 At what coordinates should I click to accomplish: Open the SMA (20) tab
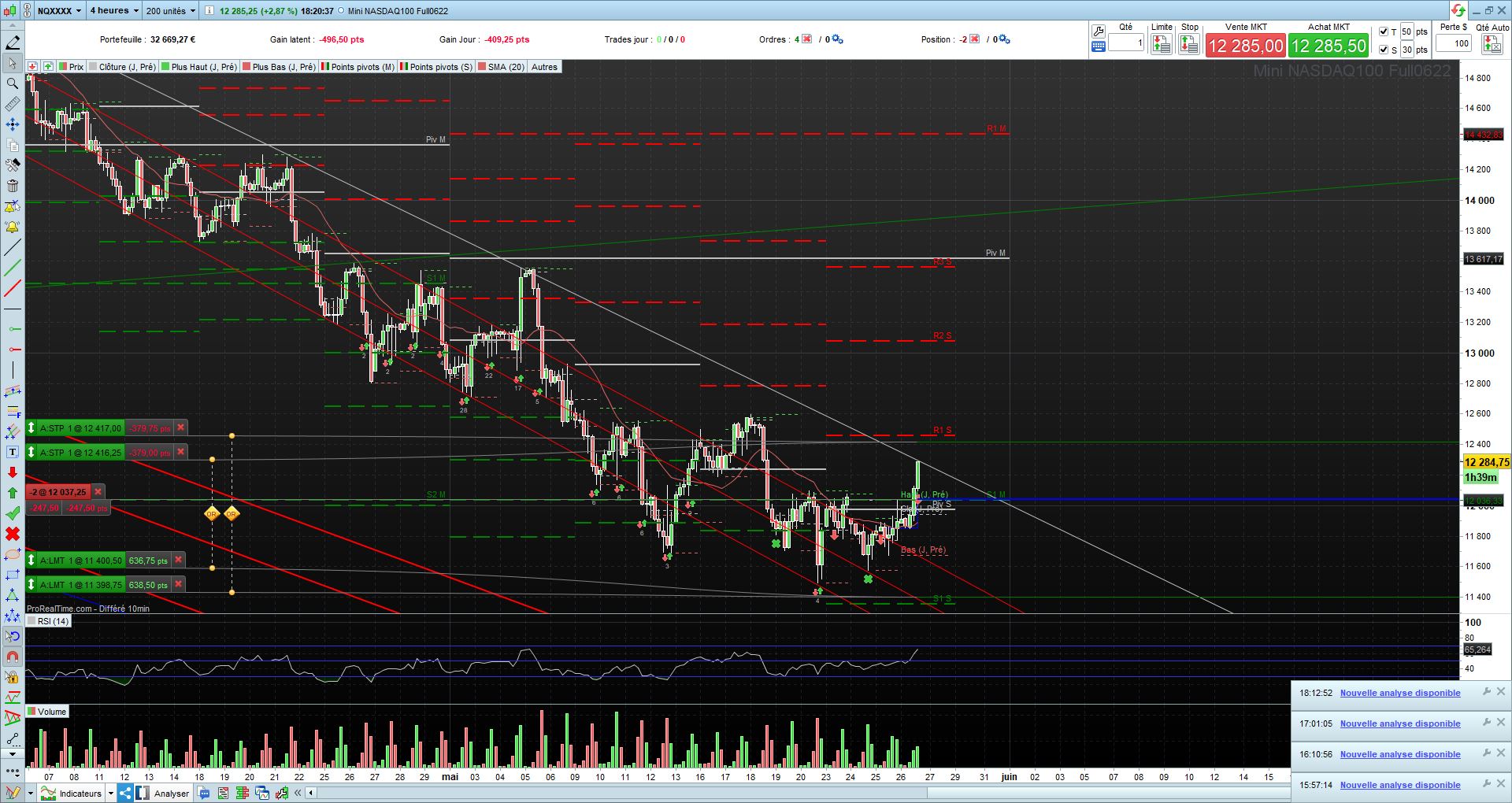[502, 67]
